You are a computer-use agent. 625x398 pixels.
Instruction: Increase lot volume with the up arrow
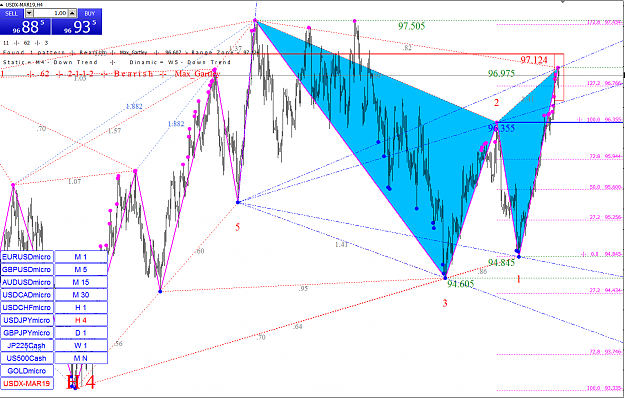[x=72, y=13]
